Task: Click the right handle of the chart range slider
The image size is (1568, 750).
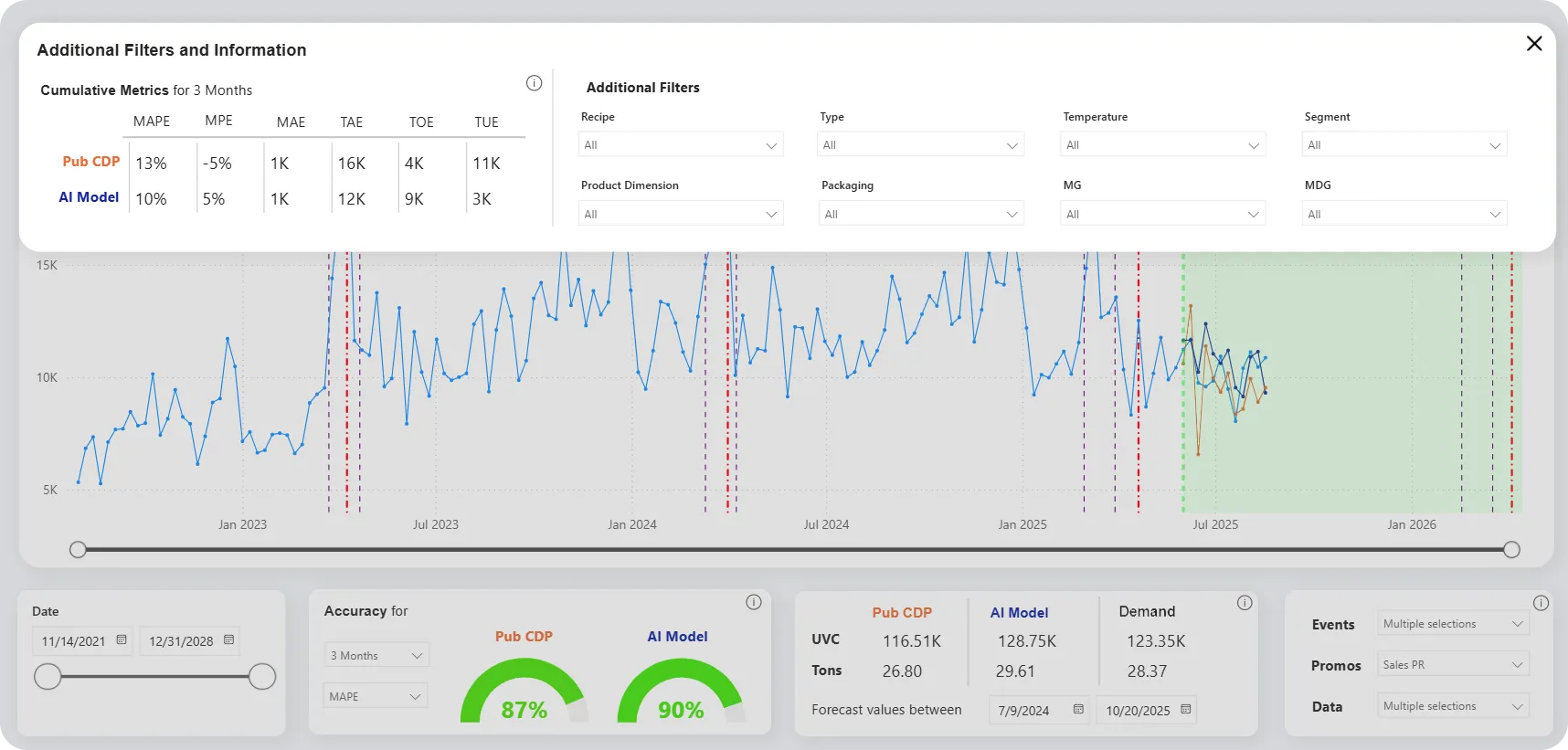Action: click(1512, 549)
